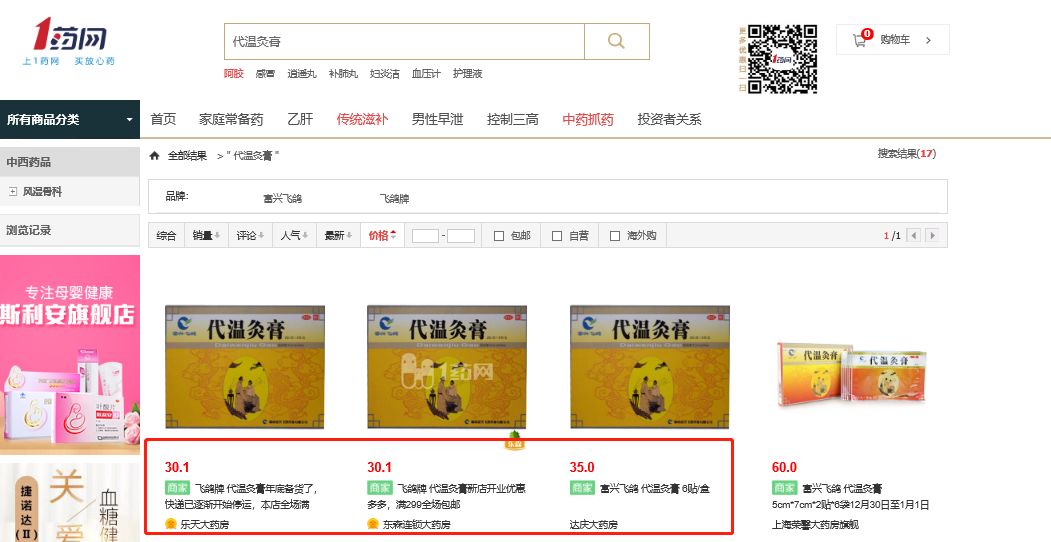Open 上海荣馨大药房旗舰 store link
This screenshot has width=1051, height=542.
click(815, 525)
